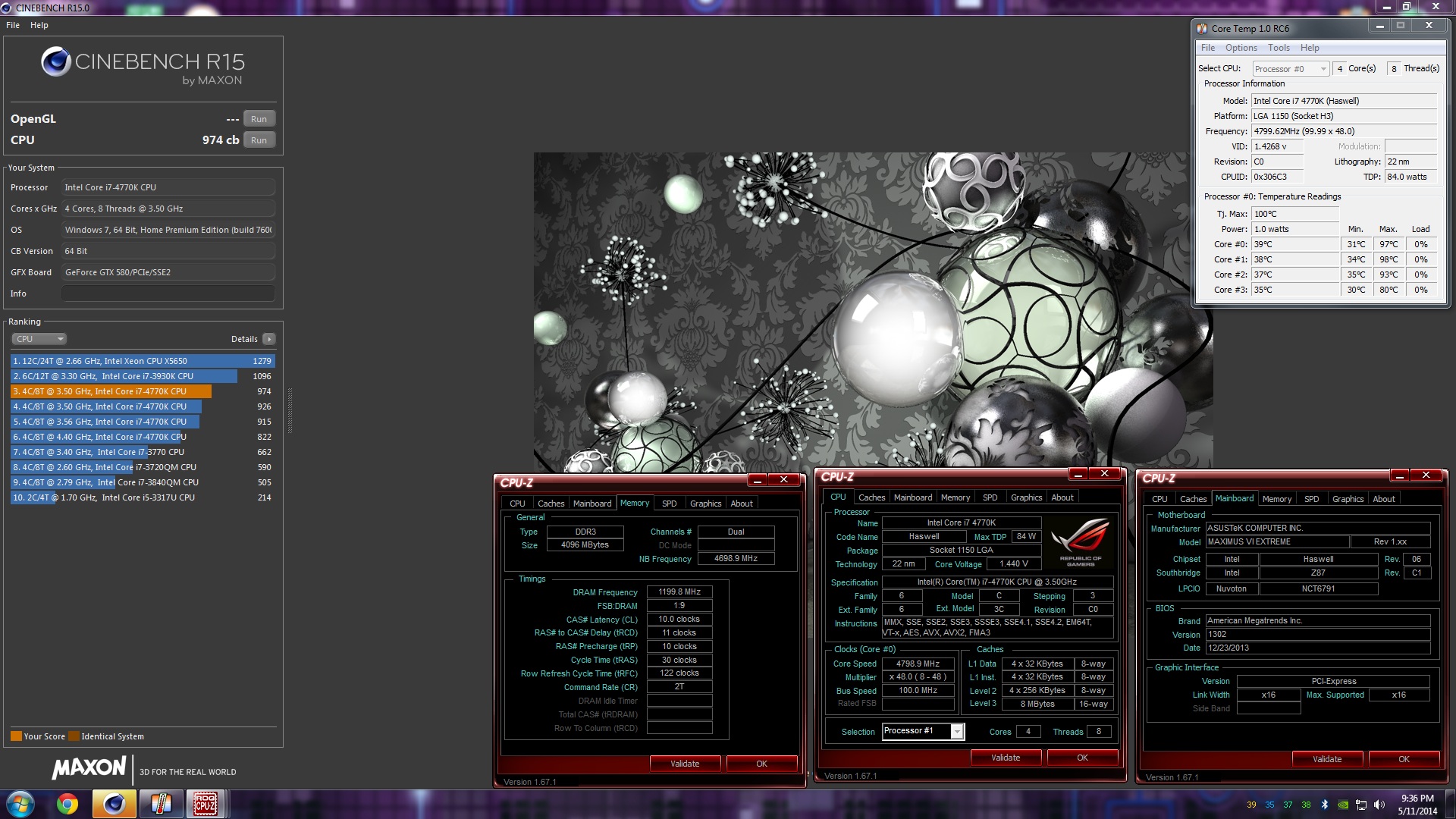Click the volume speaker tray icon
This screenshot has height=819, width=1456.
click(x=1379, y=805)
